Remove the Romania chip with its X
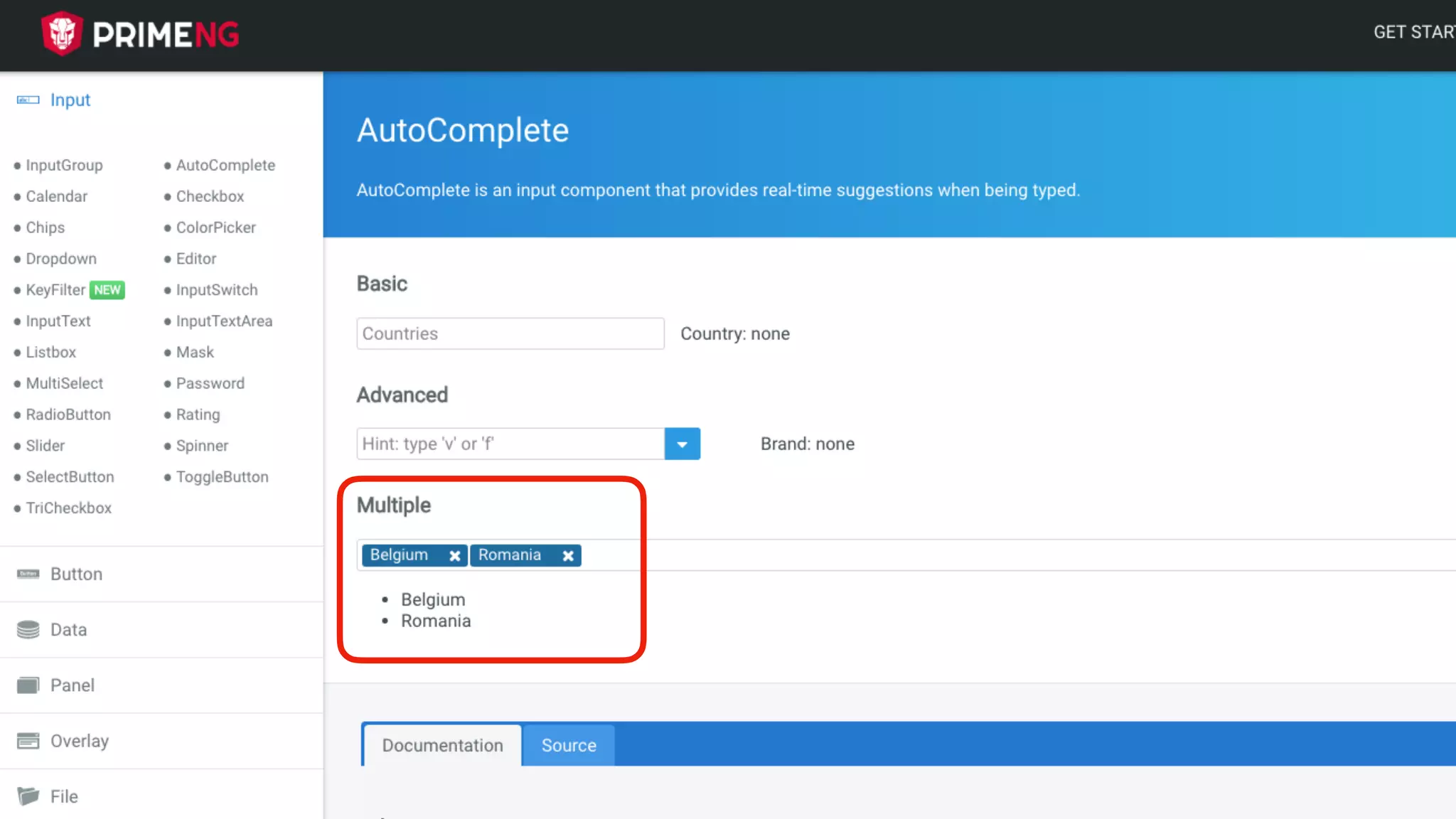Image resolution: width=1456 pixels, height=819 pixels. [568, 556]
